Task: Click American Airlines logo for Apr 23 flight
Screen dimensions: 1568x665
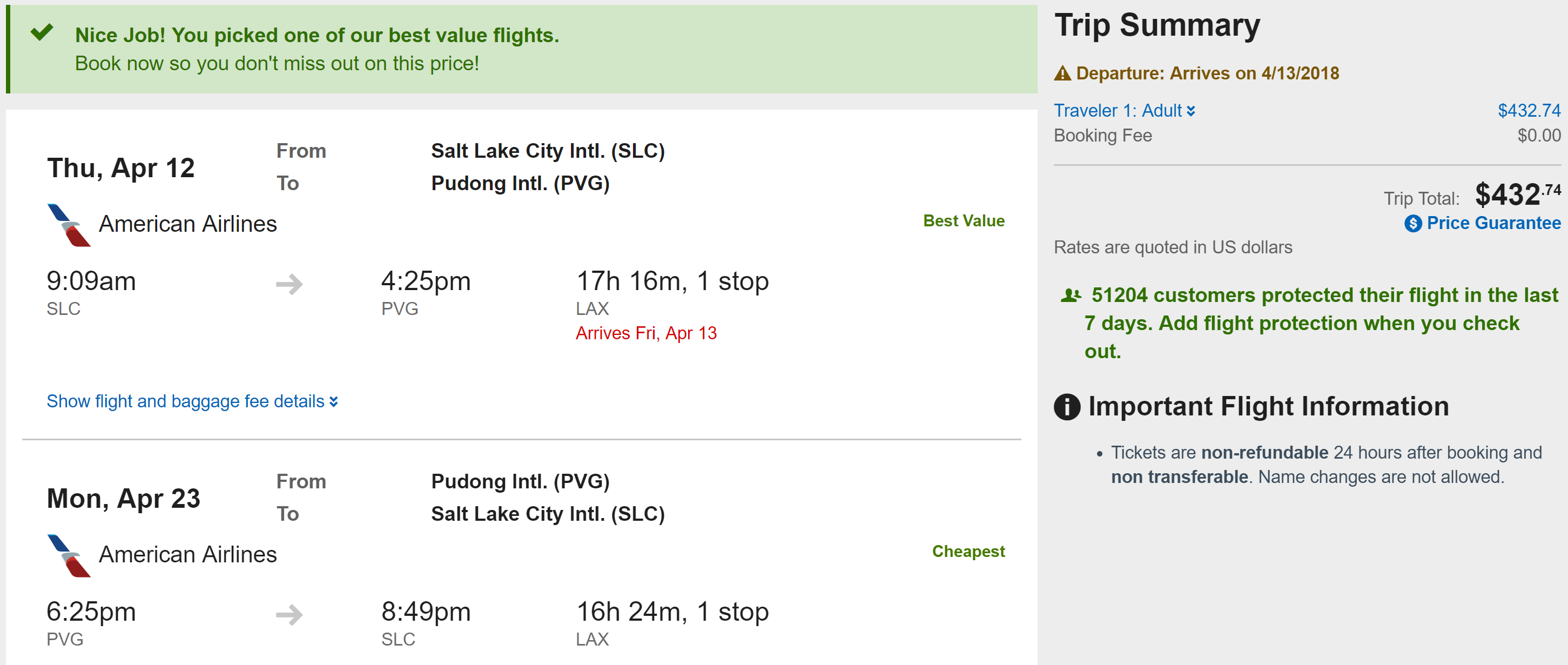Action: click(69, 555)
